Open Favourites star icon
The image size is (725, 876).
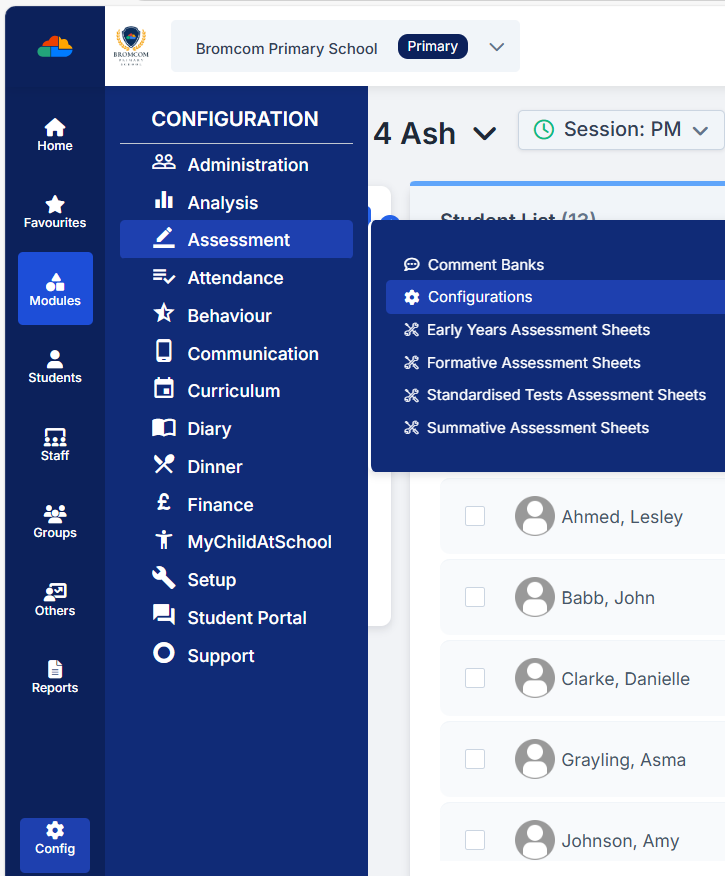55,205
